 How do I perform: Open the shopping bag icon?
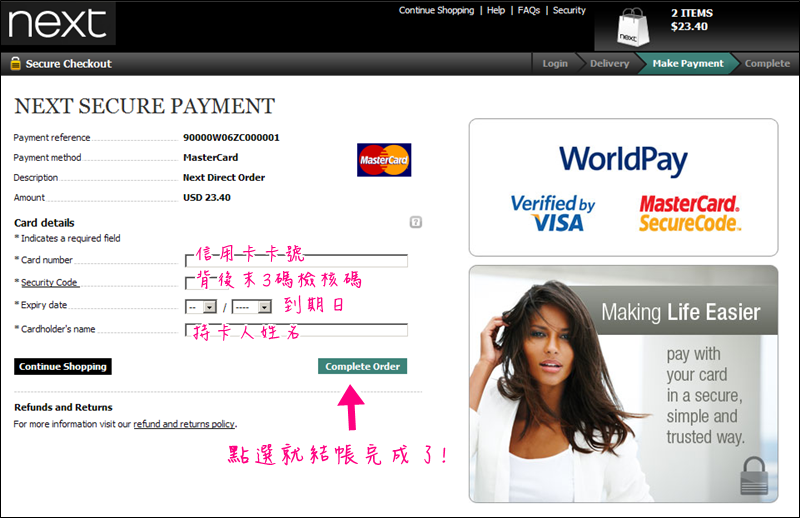[x=633, y=28]
